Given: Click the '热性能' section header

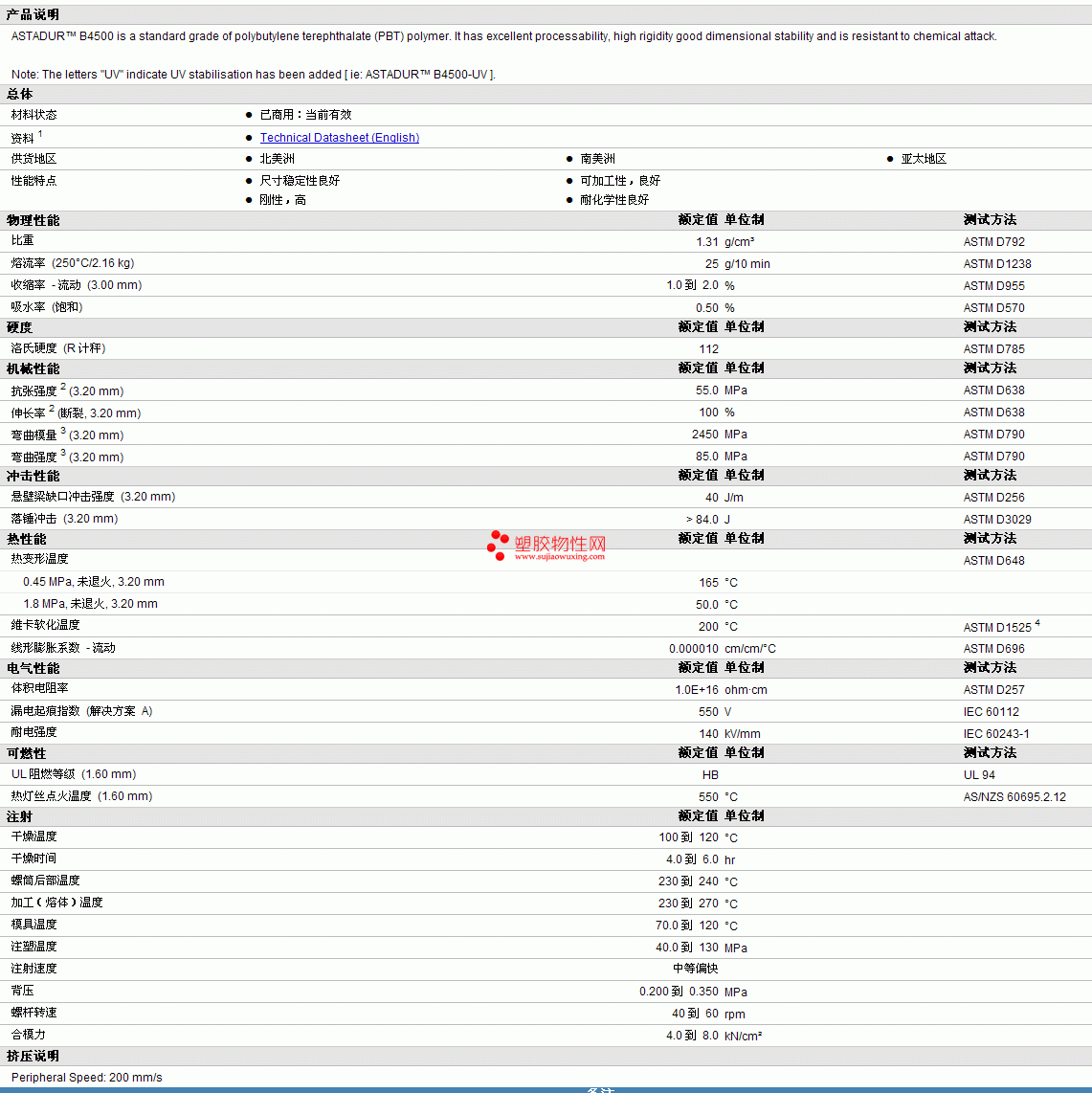Looking at the screenshot, I should pos(27,540).
